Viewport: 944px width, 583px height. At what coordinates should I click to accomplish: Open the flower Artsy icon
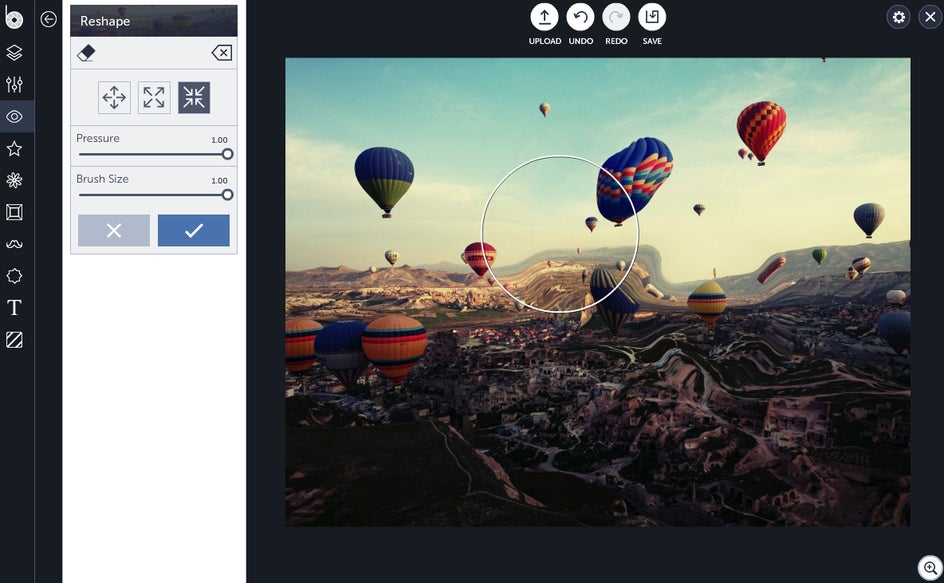pos(14,180)
